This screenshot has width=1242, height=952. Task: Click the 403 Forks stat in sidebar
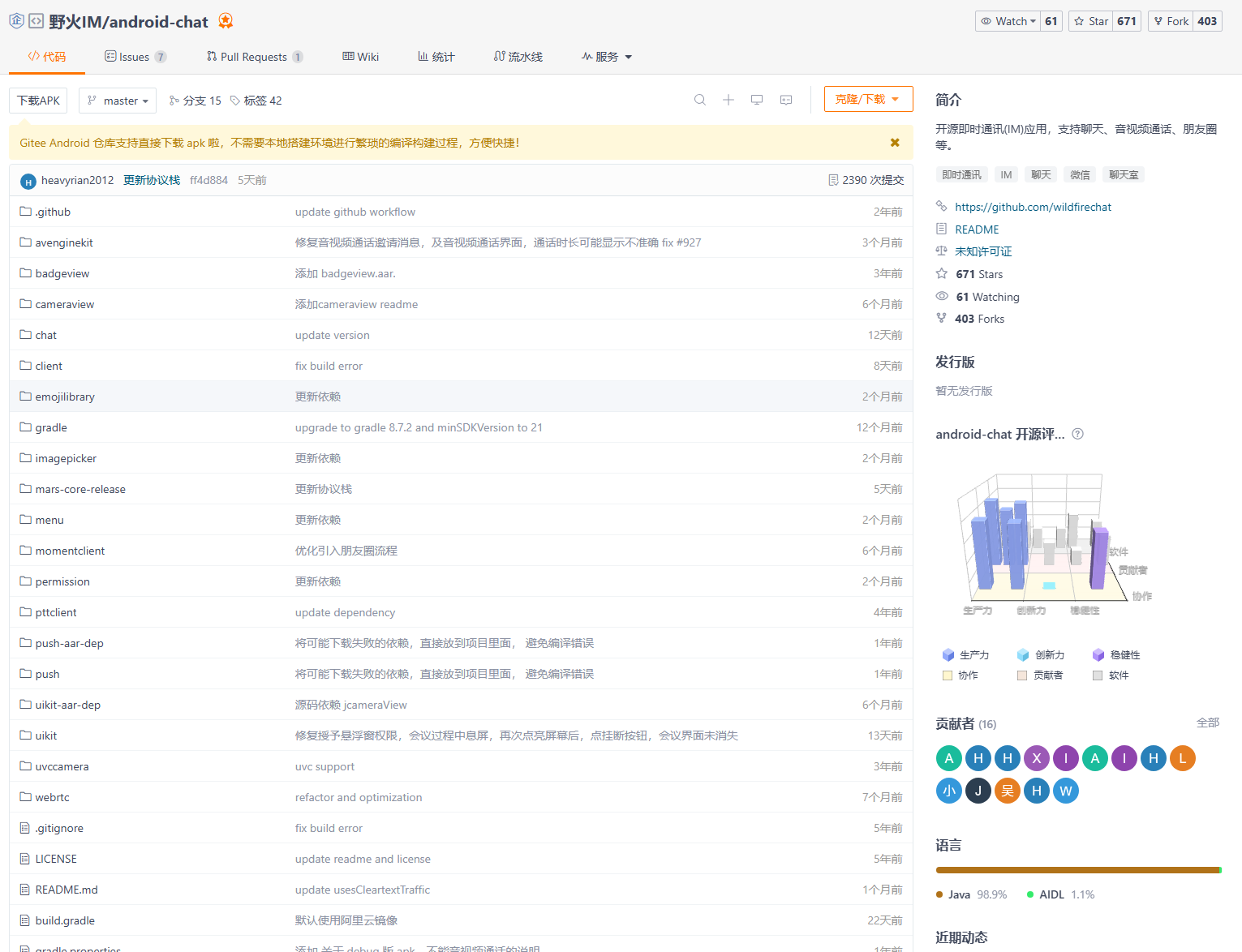(979, 319)
